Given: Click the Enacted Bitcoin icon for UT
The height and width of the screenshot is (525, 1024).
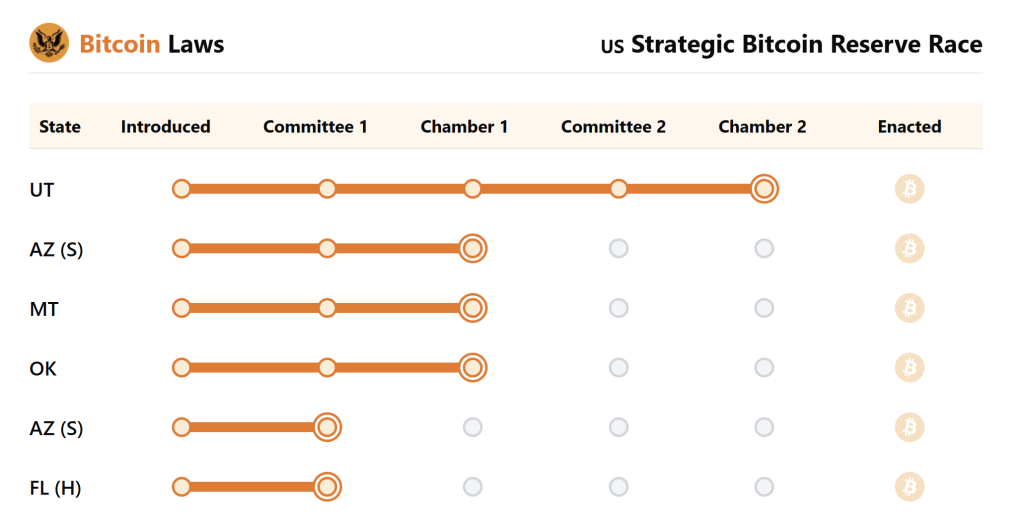Looking at the screenshot, I should point(909,189).
